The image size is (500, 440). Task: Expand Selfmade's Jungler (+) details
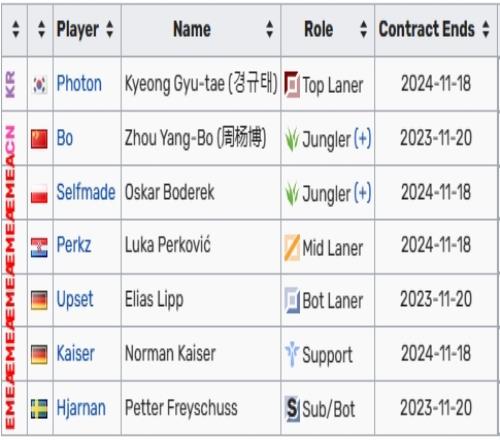click(362, 193)
